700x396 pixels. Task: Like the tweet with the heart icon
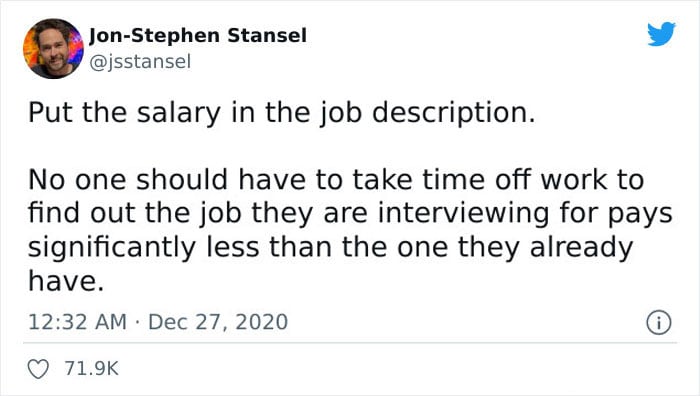38,369
